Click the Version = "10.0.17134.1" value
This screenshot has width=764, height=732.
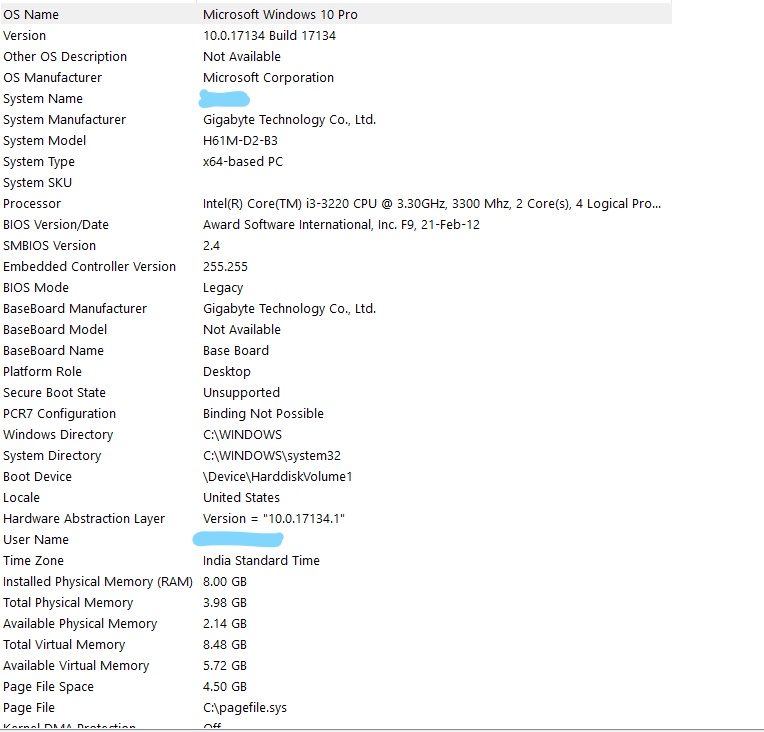coord(274,518)
